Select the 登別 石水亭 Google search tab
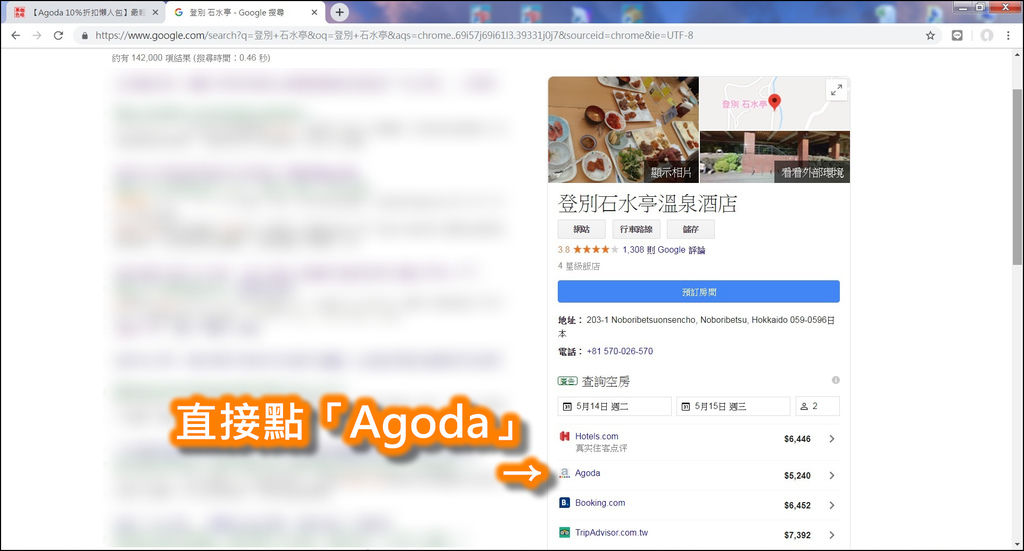This screenshot has height=551, width=1024. 246,12
